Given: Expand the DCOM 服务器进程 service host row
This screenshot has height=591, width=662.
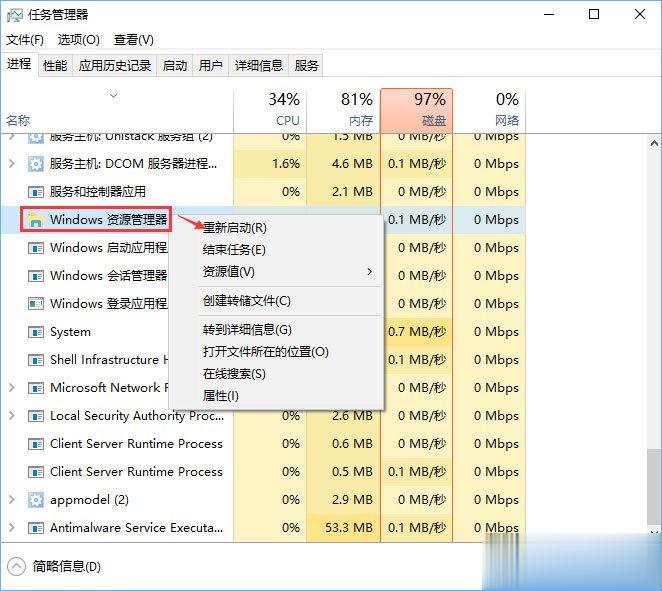Looking at the screenshot, I should coord(12,163).
